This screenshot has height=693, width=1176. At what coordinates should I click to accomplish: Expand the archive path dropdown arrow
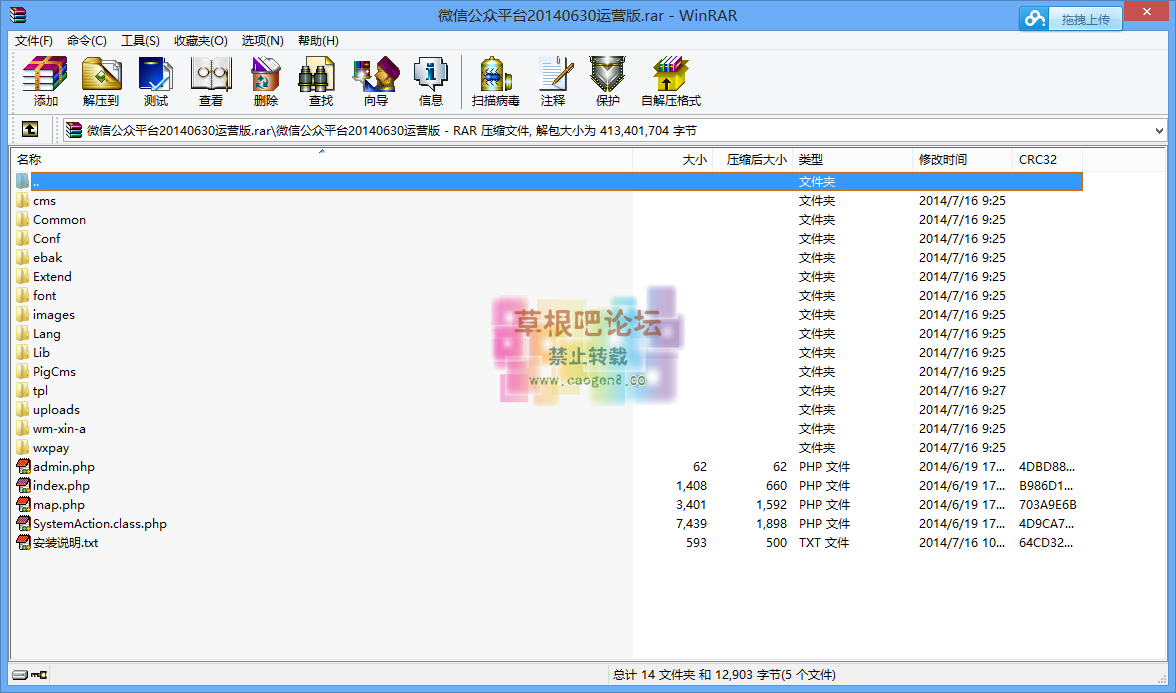coord(1159,131)
